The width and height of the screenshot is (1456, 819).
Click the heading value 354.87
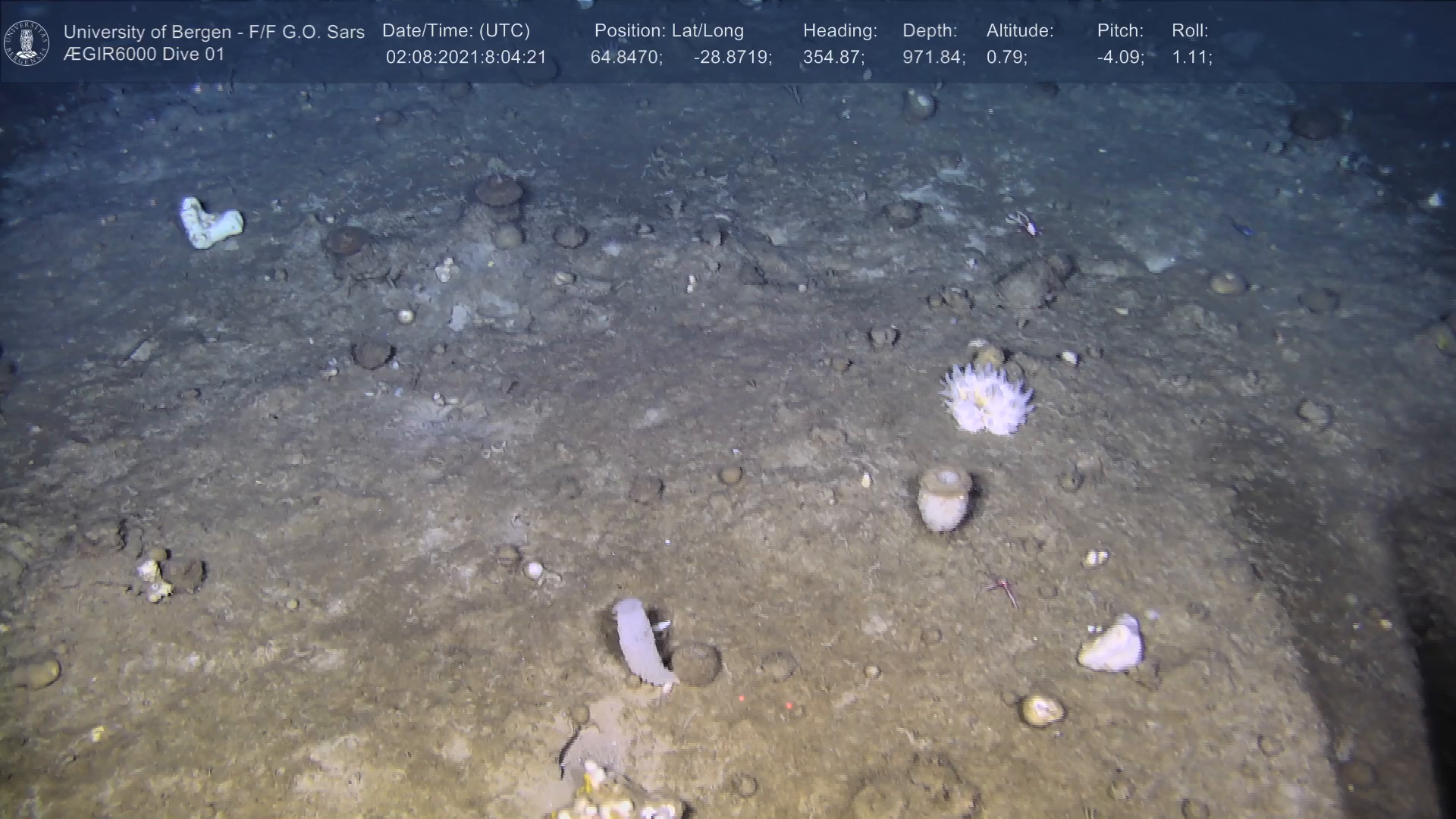833,58
